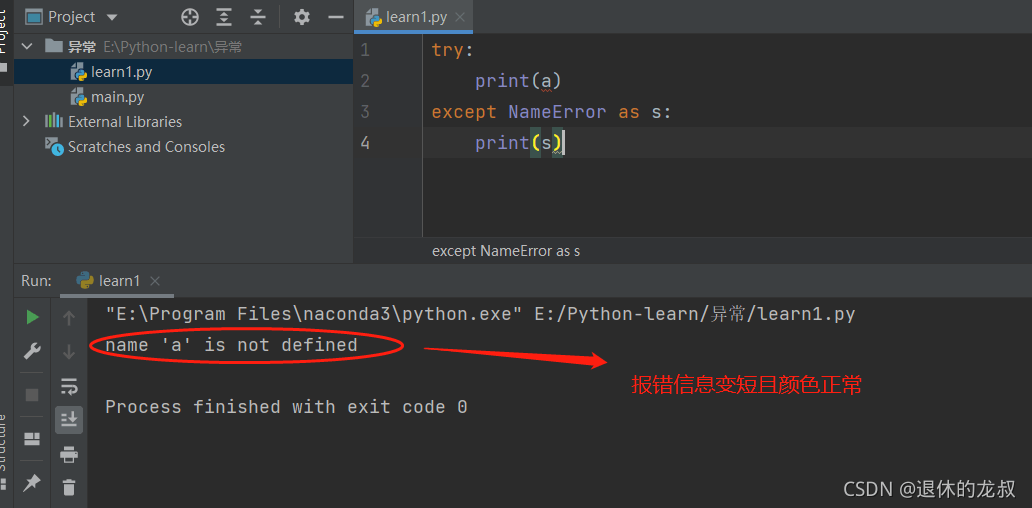
Task: Clear console with trash icon
Action: click(68, 487)
